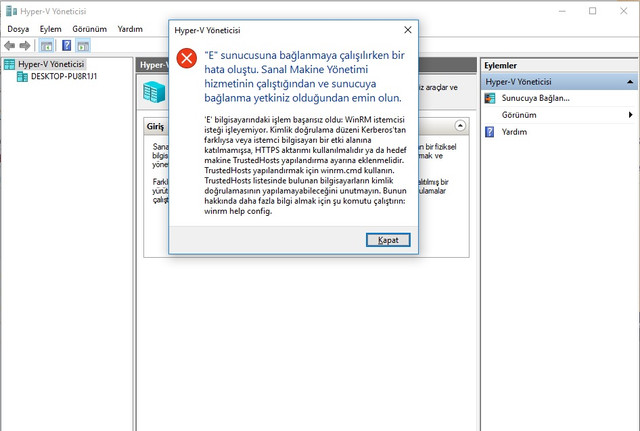The height and width of the screenshot is (431, 640).
Task: Click the blue error headline text in dialog
Action: (304, 76)
